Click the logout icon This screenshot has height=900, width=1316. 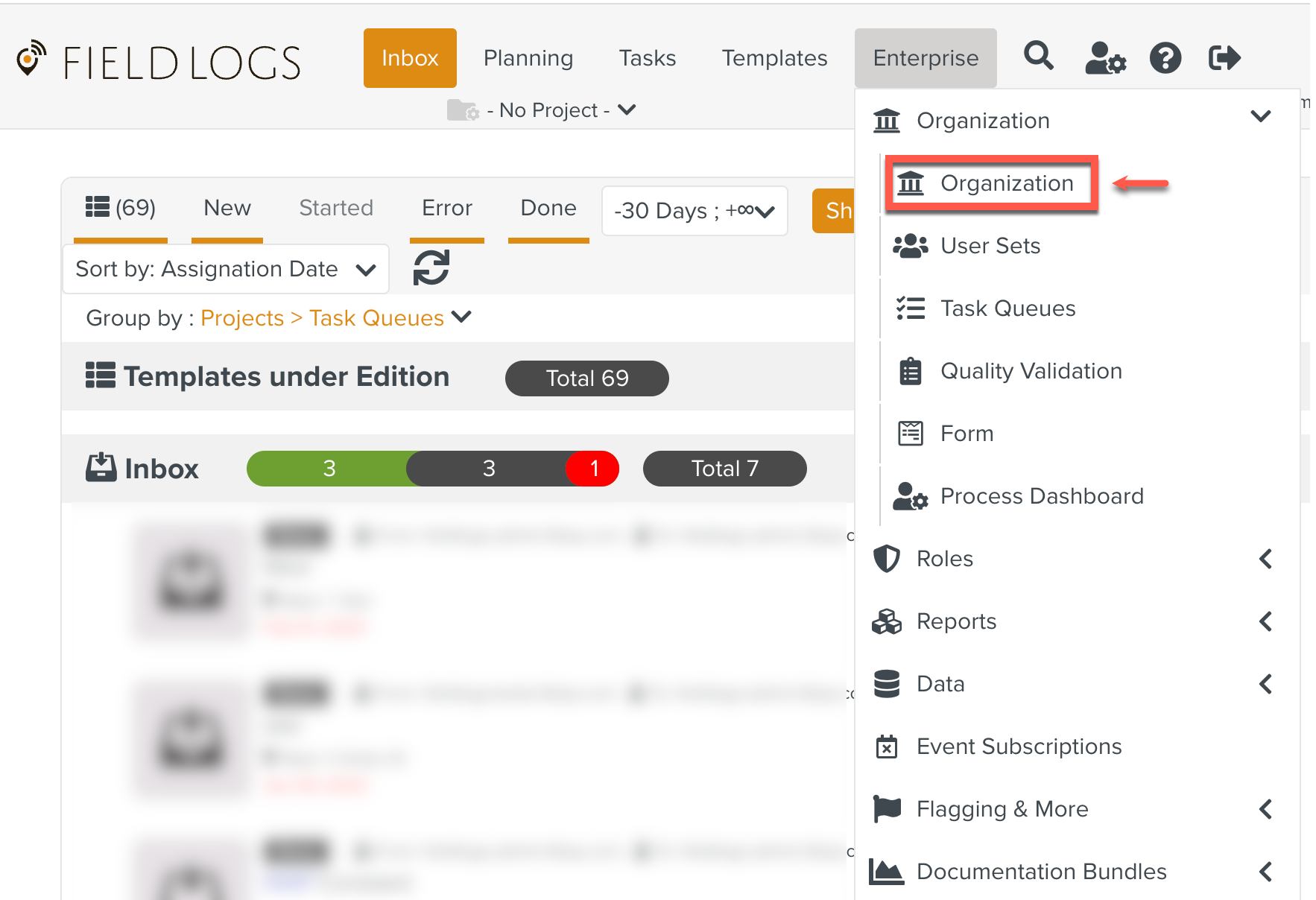click(1224, 57)
